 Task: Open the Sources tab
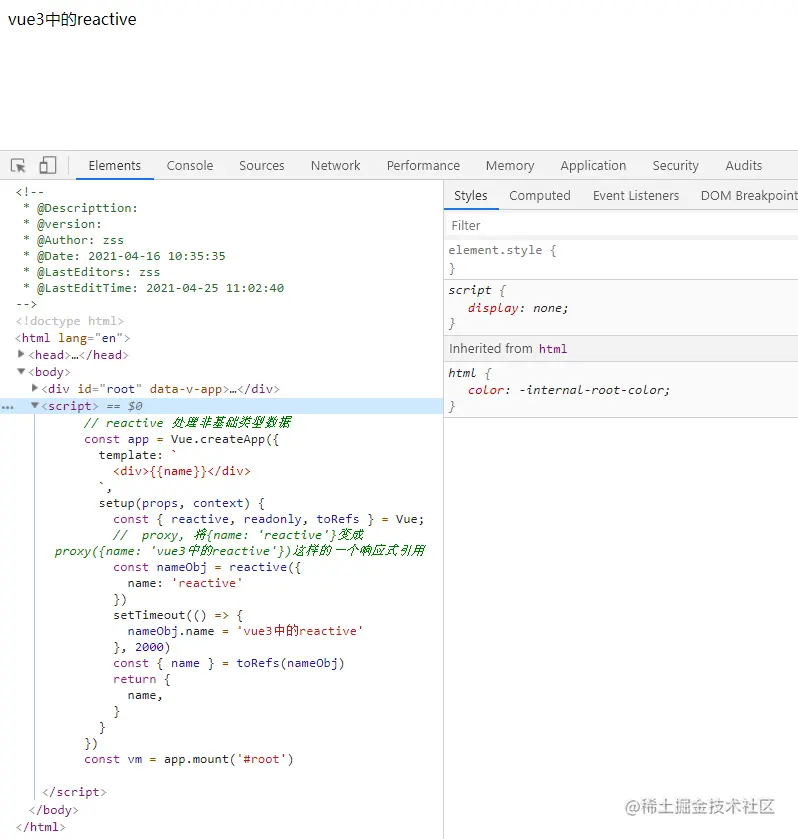[x=262, y=166]
